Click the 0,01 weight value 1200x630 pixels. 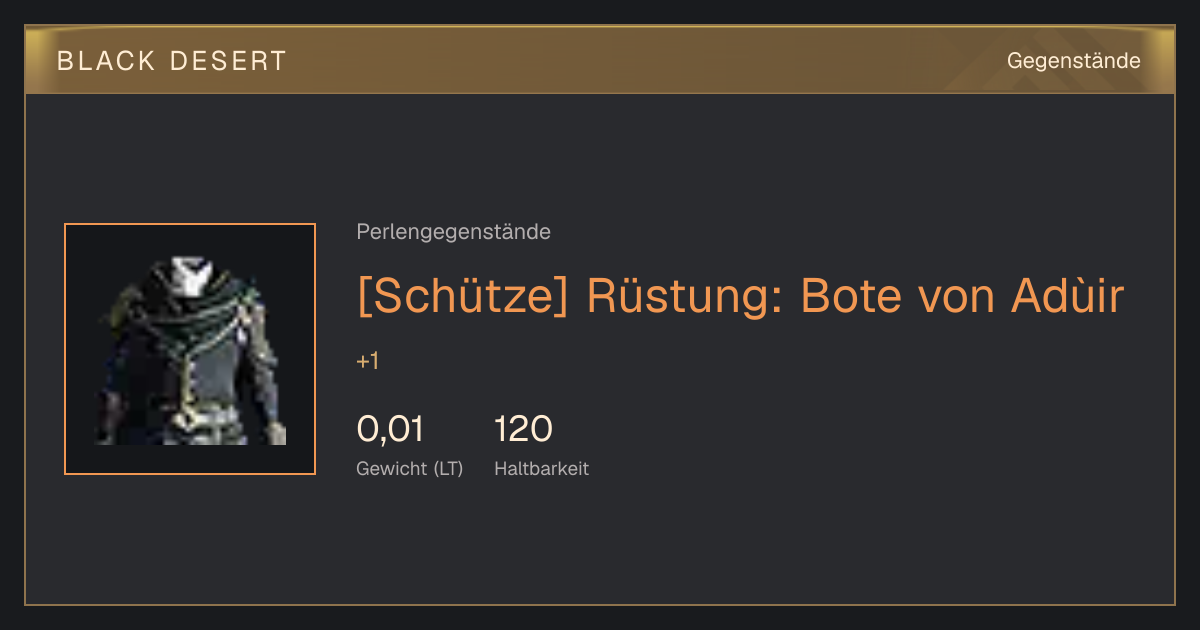coord(390,429)
